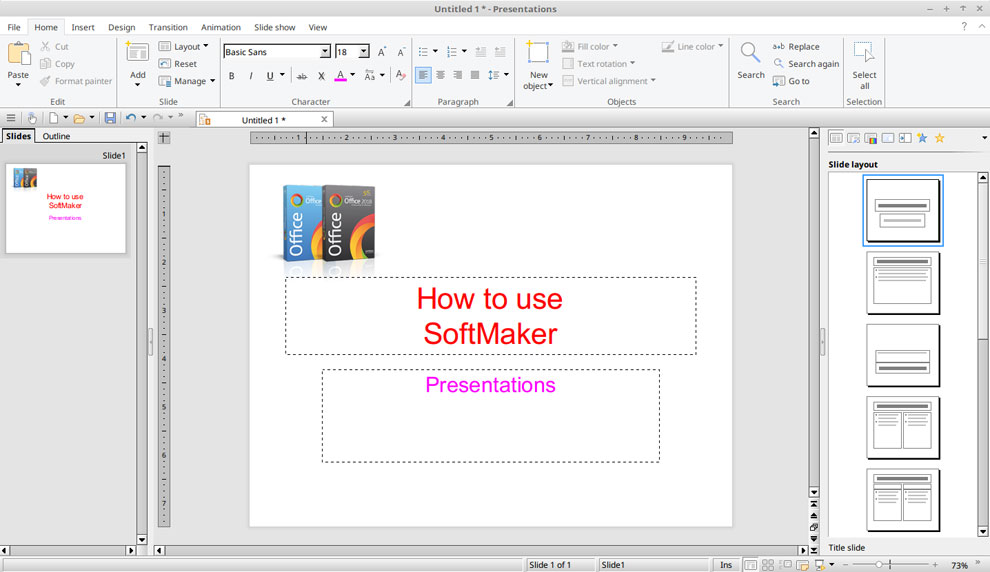Screen dimensions: 990x572
Task: Jump to last slide arrow button
Action: click(x=814, y=550)
